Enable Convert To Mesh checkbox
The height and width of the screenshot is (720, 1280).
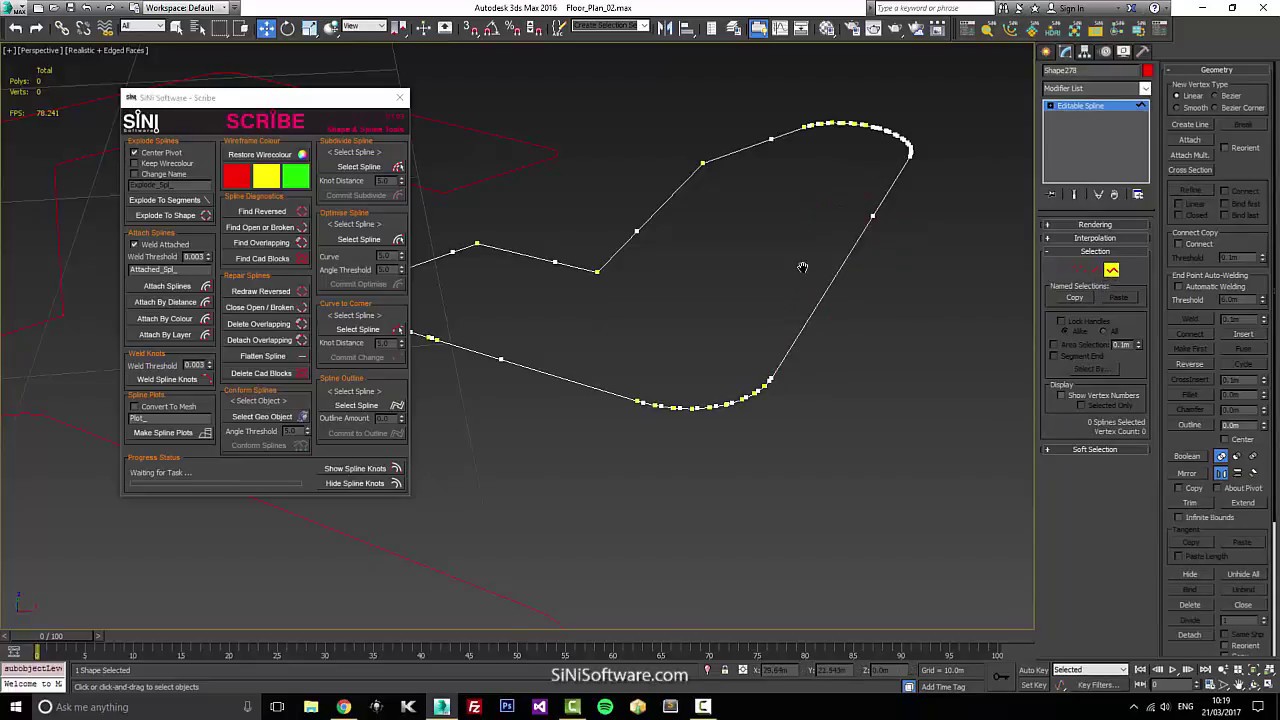(x=134, y=407)
